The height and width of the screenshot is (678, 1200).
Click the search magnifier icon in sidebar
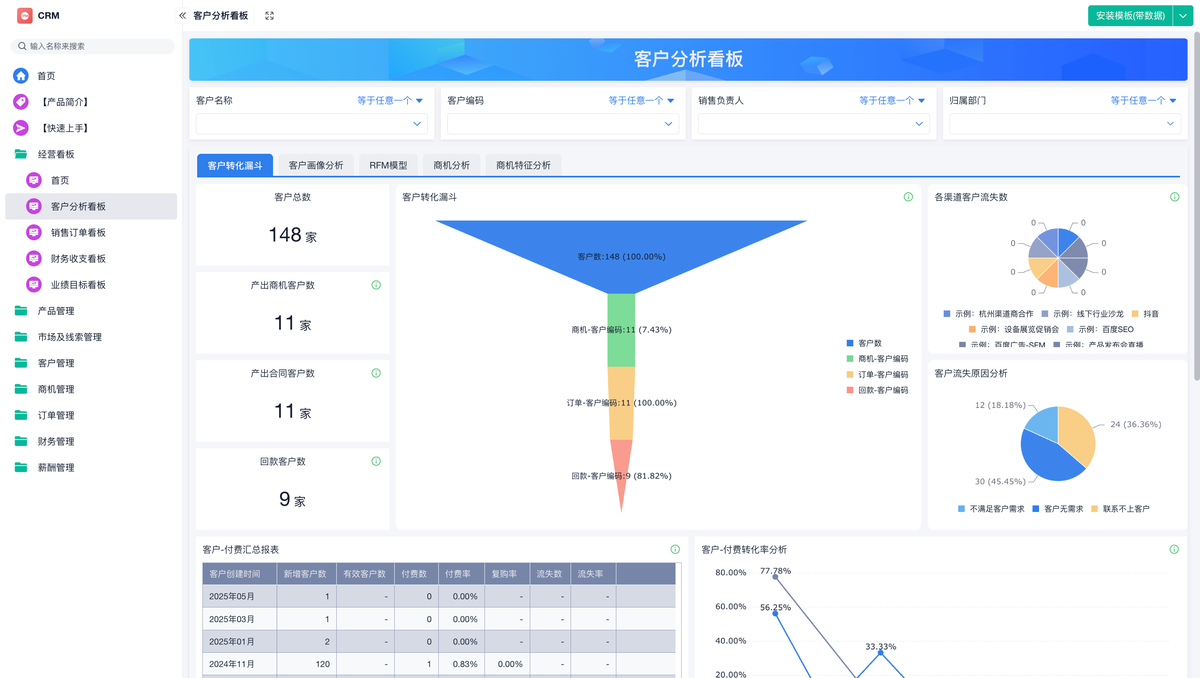(22, 46)
